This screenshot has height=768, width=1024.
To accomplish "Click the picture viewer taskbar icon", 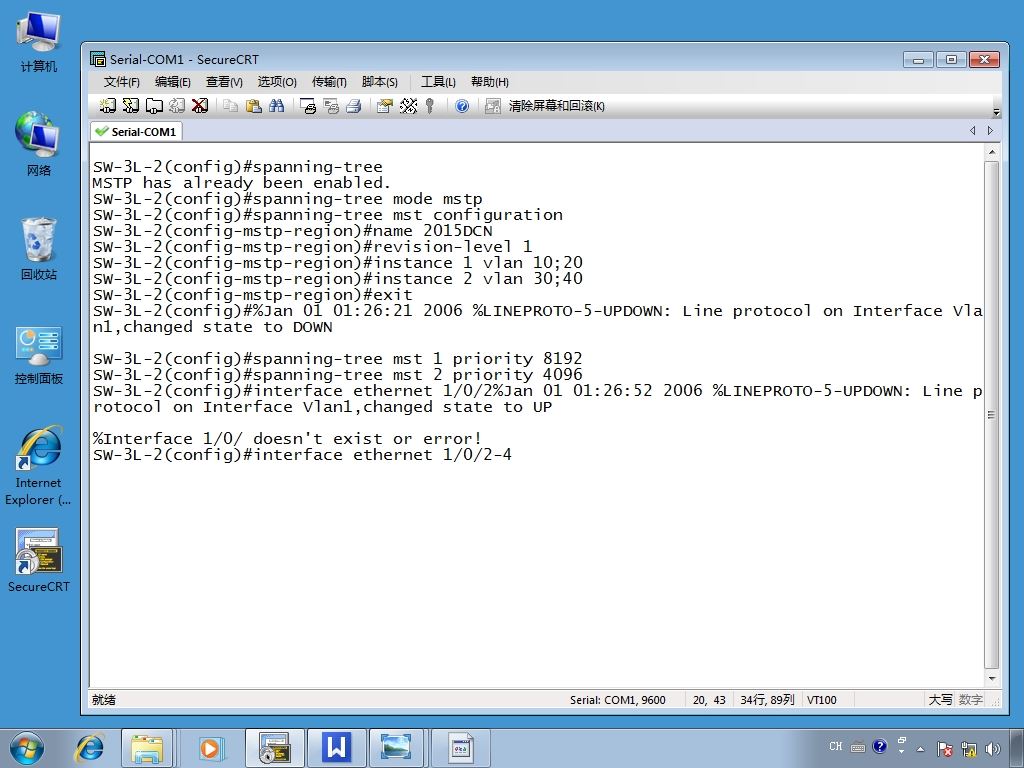I will 396,748.
